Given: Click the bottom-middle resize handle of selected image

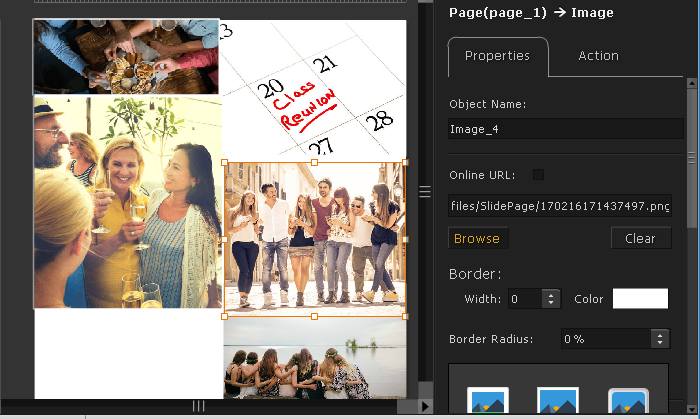Looking at the screenshot, I should (x=314, y=316).
